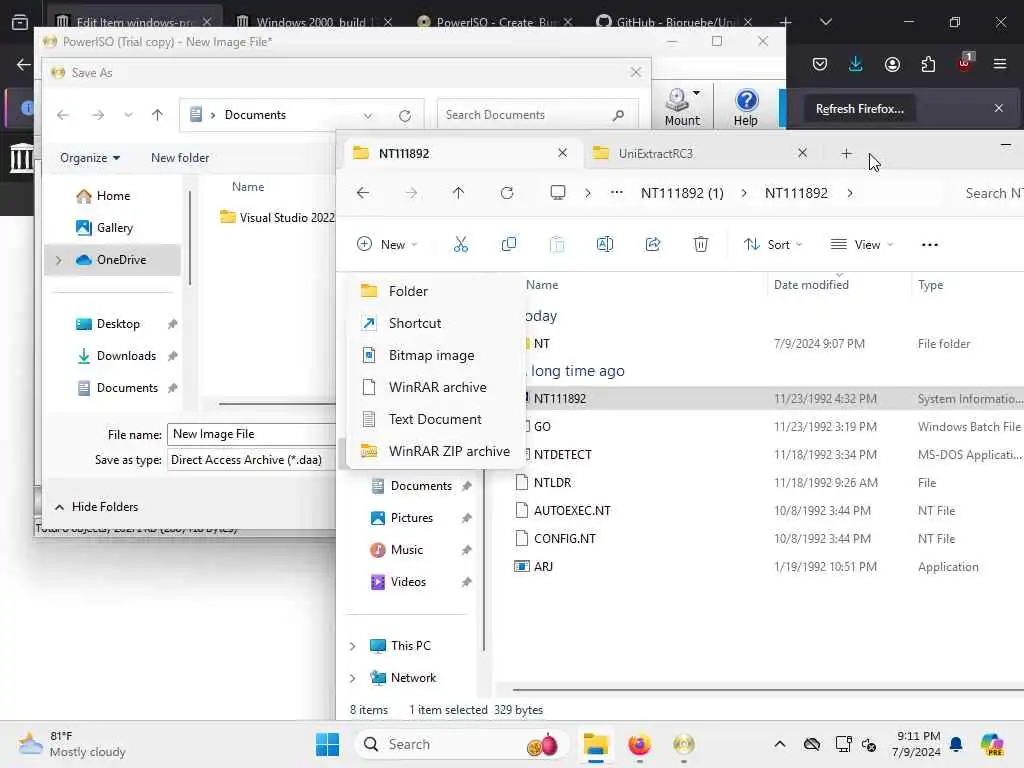This screenshot has height=768, width=1024.
Task: Open the Sort dropdown in Explorer
Action: pos(773,244)
